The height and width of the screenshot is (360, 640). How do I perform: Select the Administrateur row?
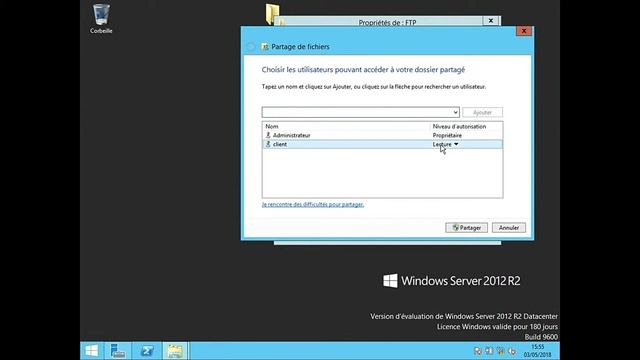pos(382,135)
